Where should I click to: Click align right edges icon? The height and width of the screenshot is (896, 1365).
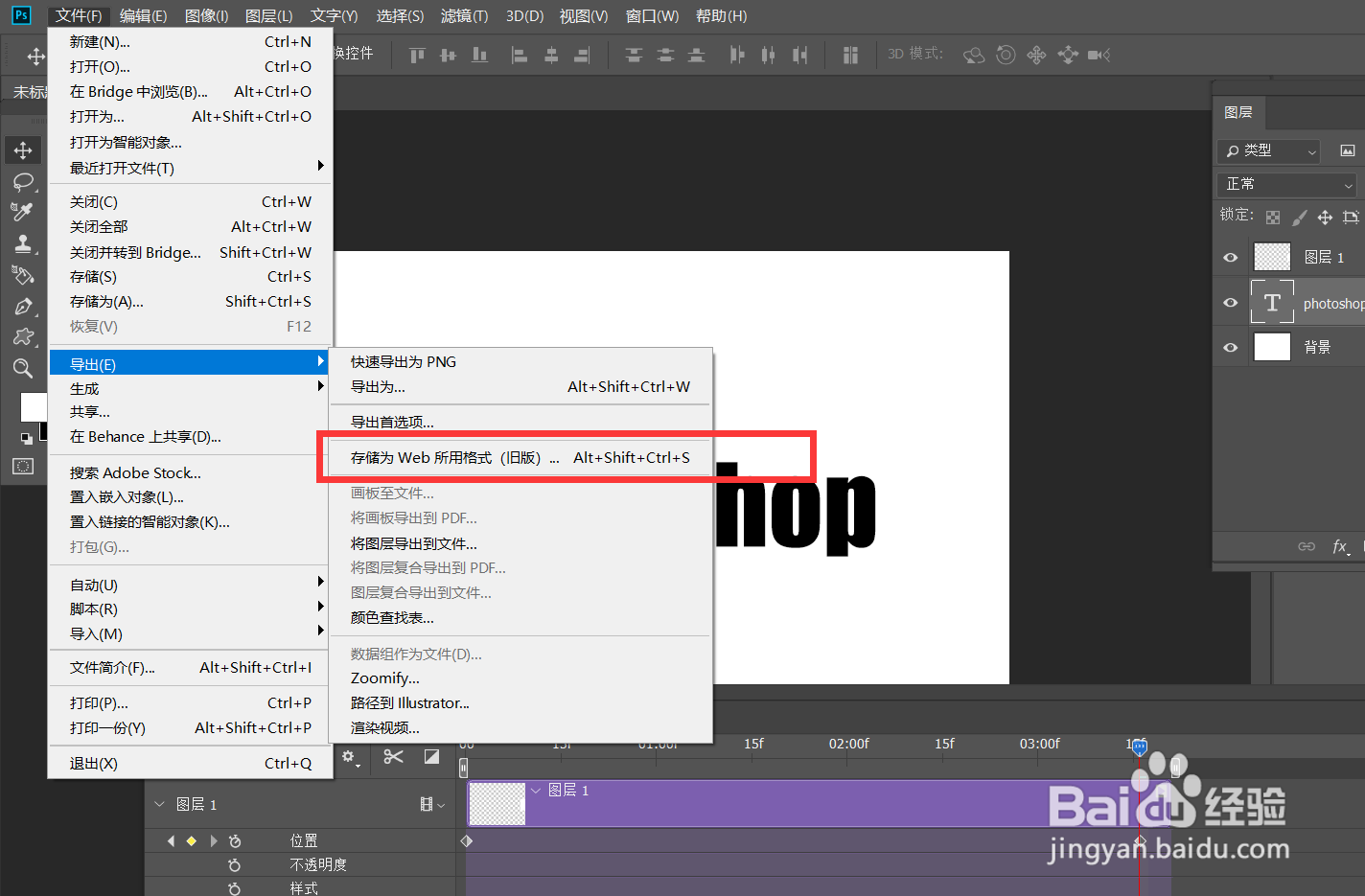(582, 56)
